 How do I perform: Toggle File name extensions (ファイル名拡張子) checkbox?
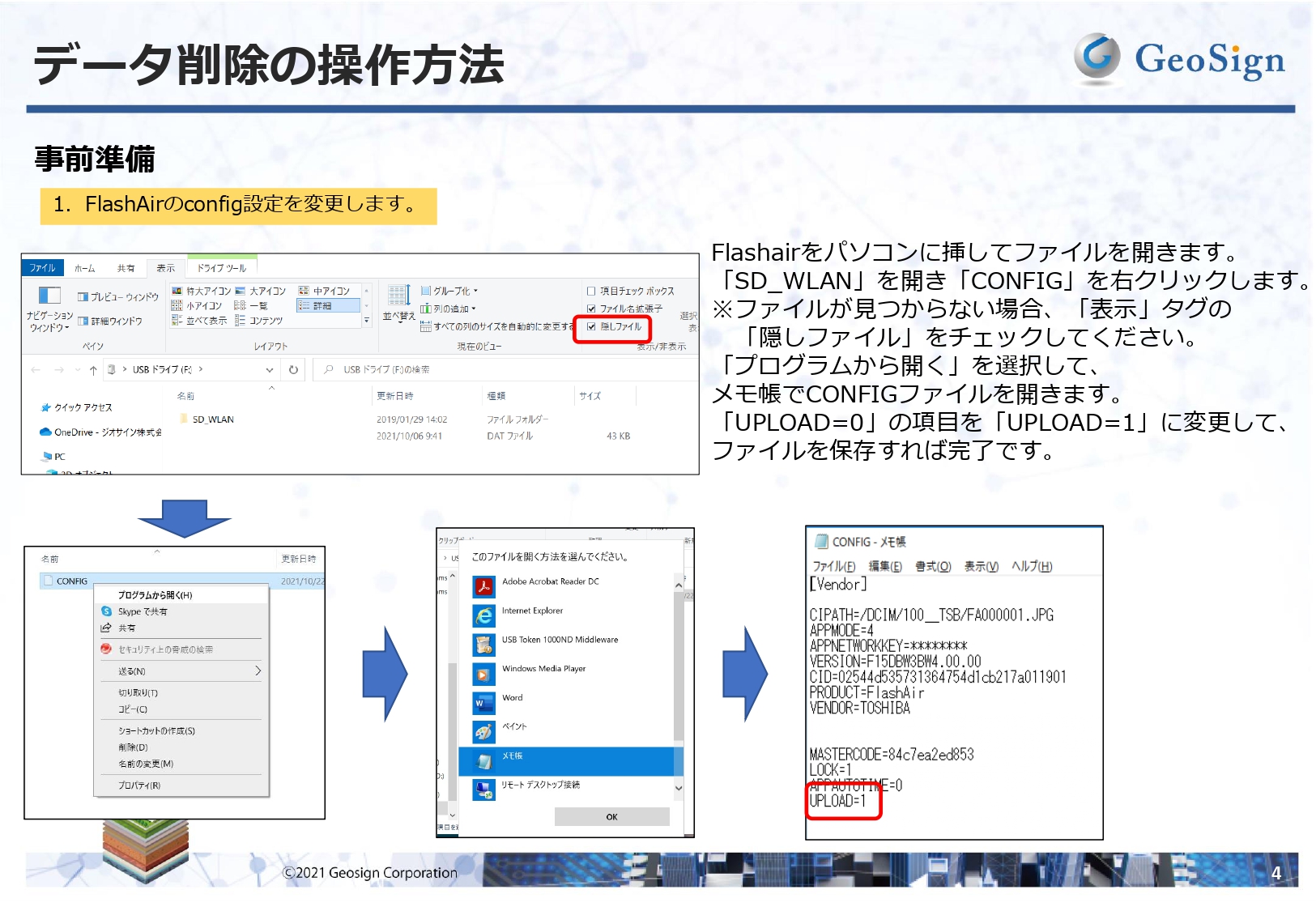click(591, 309)
